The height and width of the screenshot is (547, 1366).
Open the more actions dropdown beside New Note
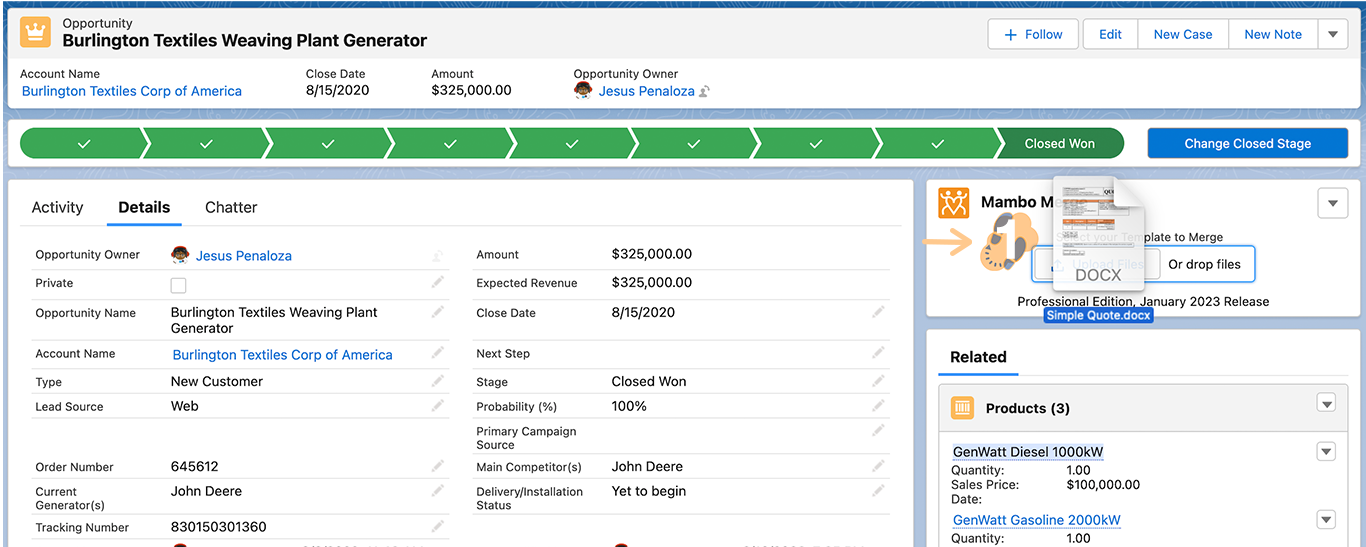pos(1332,34)
